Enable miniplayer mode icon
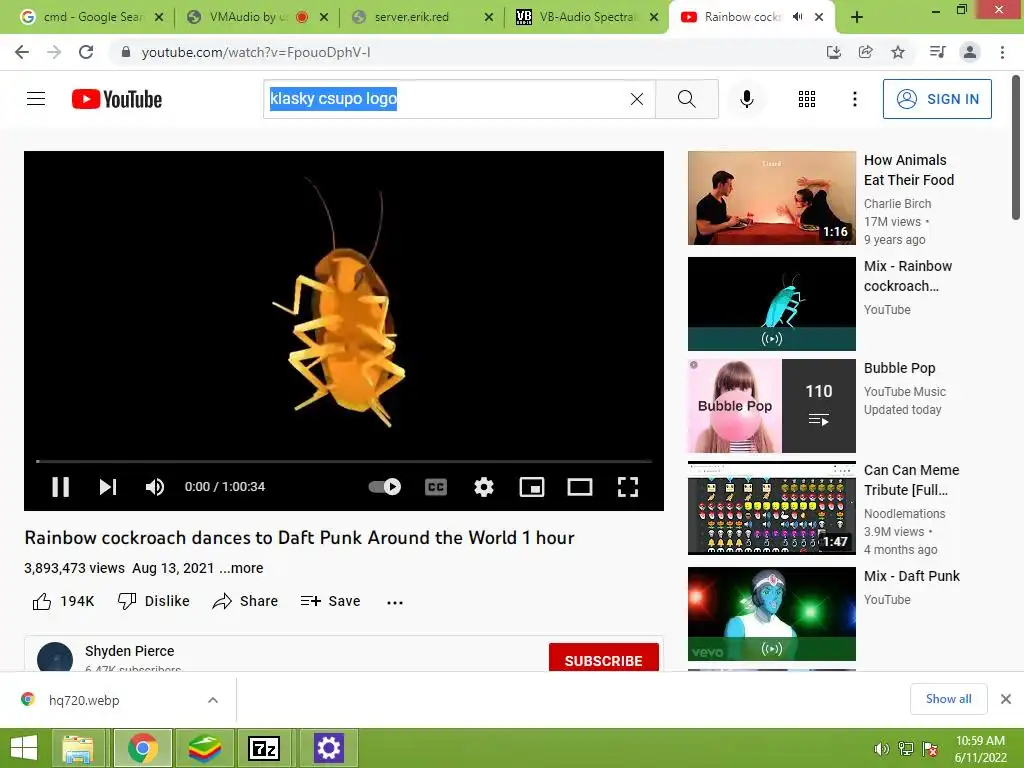 [x=532, y=487]
